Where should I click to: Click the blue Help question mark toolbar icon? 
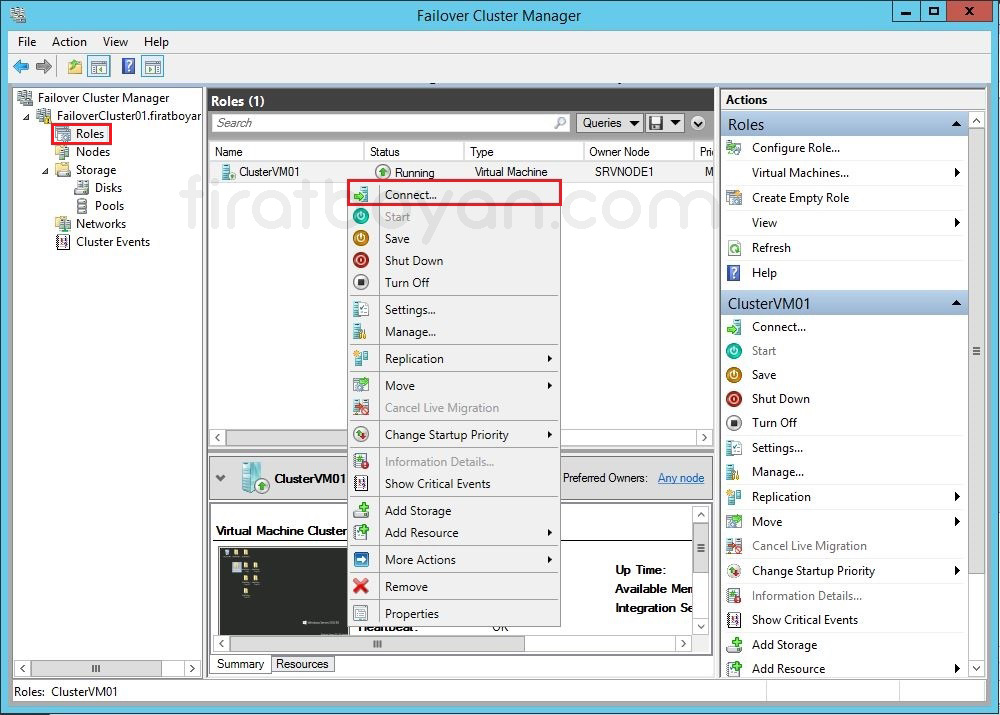tap(128, 66)
